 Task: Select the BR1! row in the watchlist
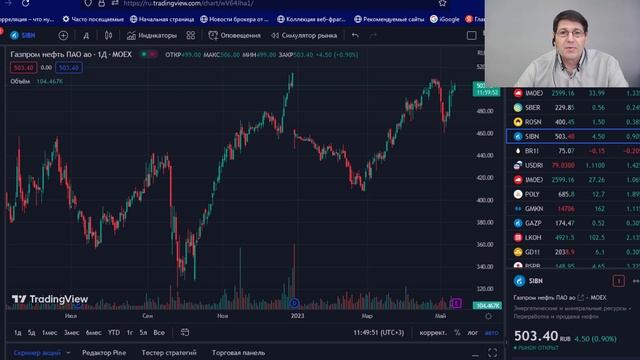click(x=573, y=151)
